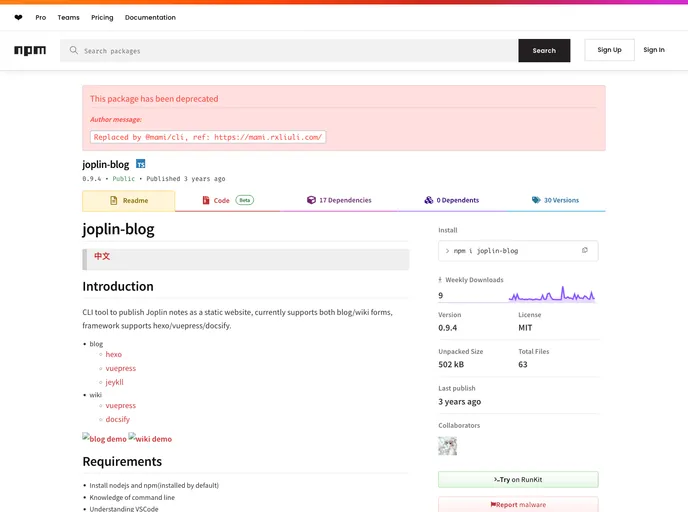This screenshot has height=512, width=688.
Task: Switch to the 17 Dependencies tab
Action: pyautogui.click(x=339, y=201)
